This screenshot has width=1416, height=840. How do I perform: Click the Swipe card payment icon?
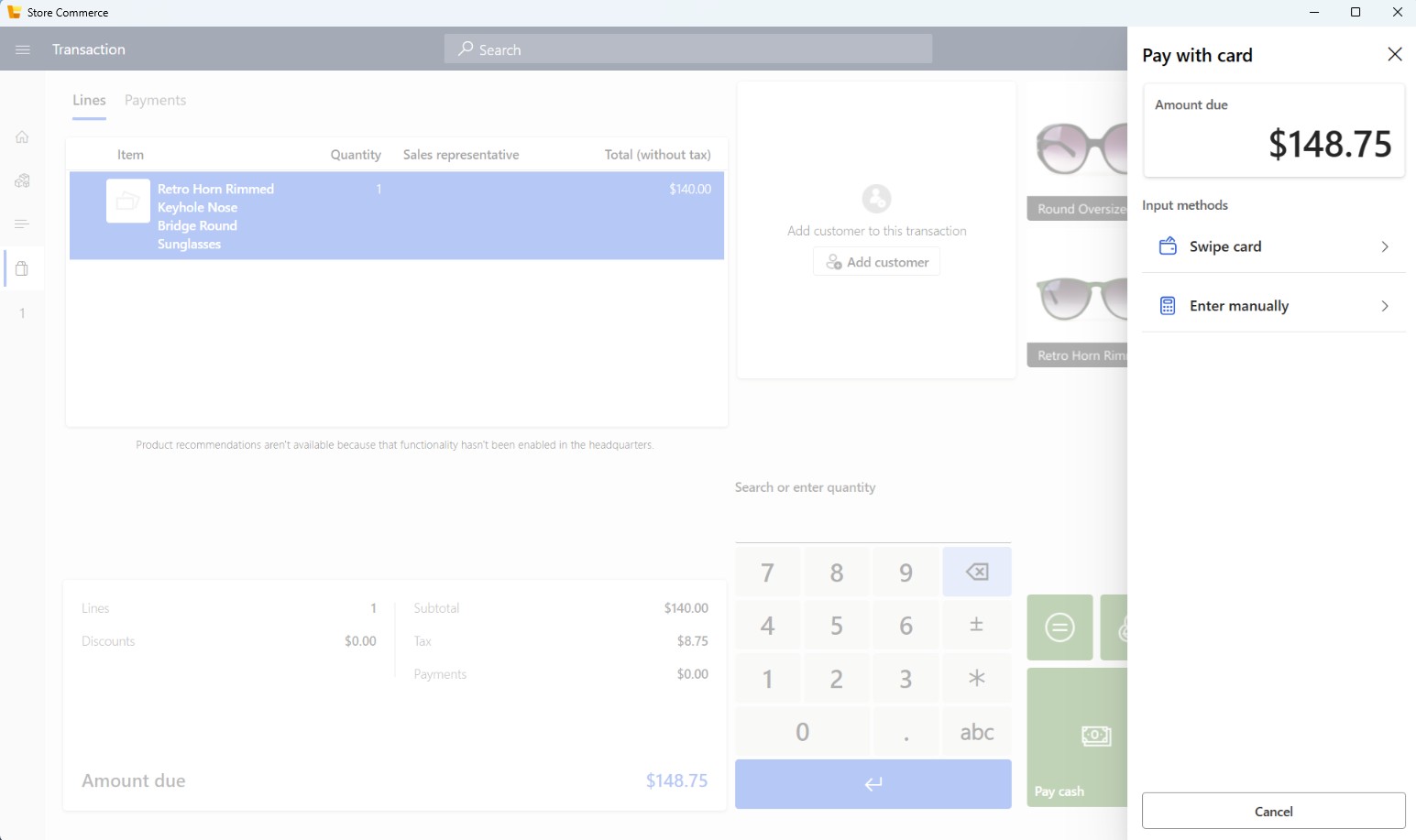pos(1168,245)
